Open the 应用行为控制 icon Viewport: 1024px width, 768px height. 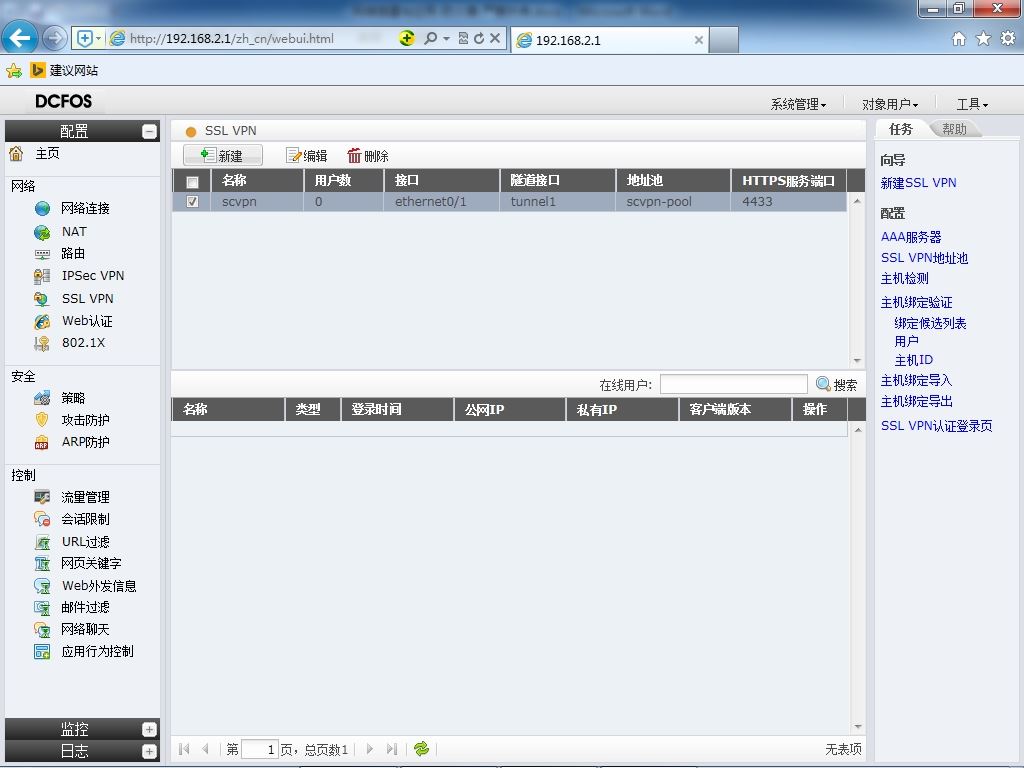(x=42, y=652)
